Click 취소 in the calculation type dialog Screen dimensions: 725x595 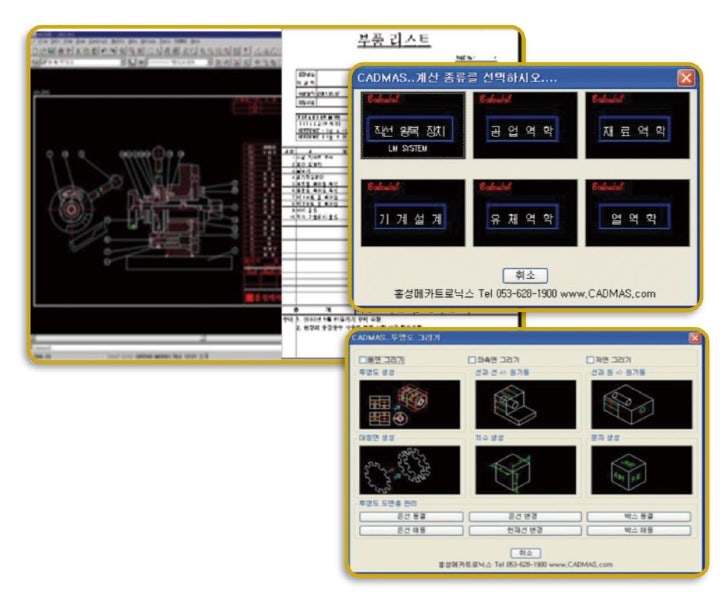tap(525, 276)
